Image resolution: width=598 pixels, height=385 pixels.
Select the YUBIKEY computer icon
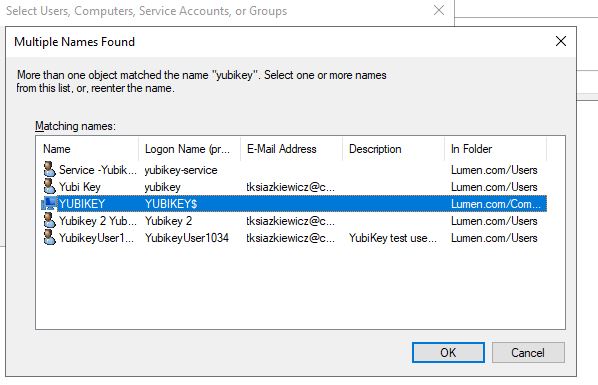(x=49, y=203)
